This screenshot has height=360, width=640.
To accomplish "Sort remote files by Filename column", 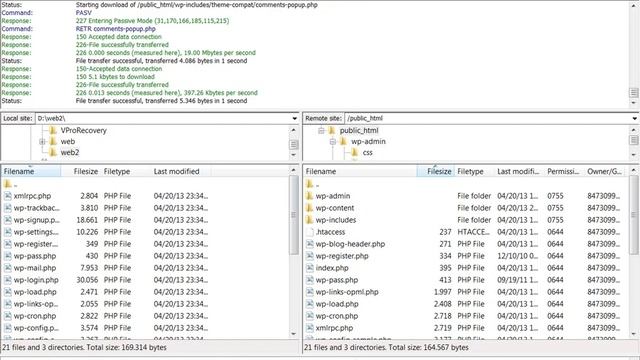I will pos(360,171).
